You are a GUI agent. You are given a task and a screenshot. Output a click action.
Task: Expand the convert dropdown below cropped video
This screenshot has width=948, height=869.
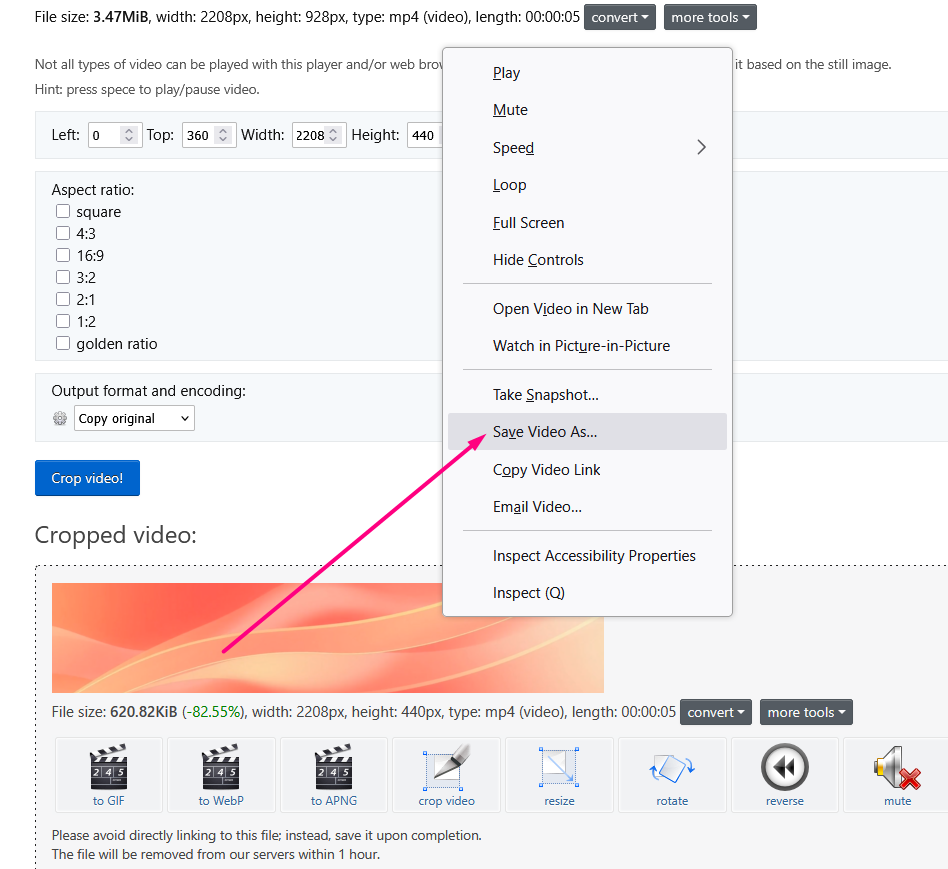click(716, 712)
